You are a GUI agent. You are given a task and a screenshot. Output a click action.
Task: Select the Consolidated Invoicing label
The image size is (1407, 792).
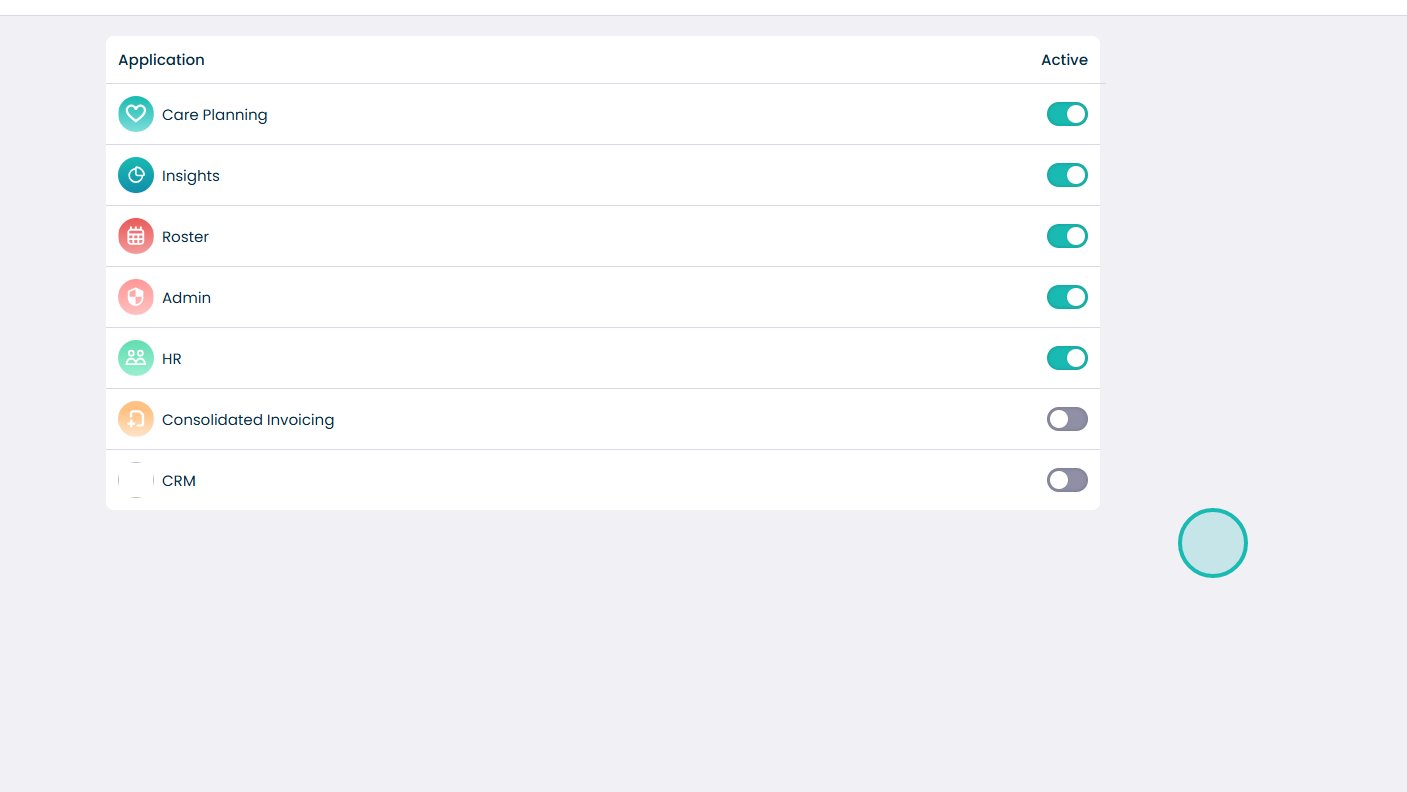(248, 420)
